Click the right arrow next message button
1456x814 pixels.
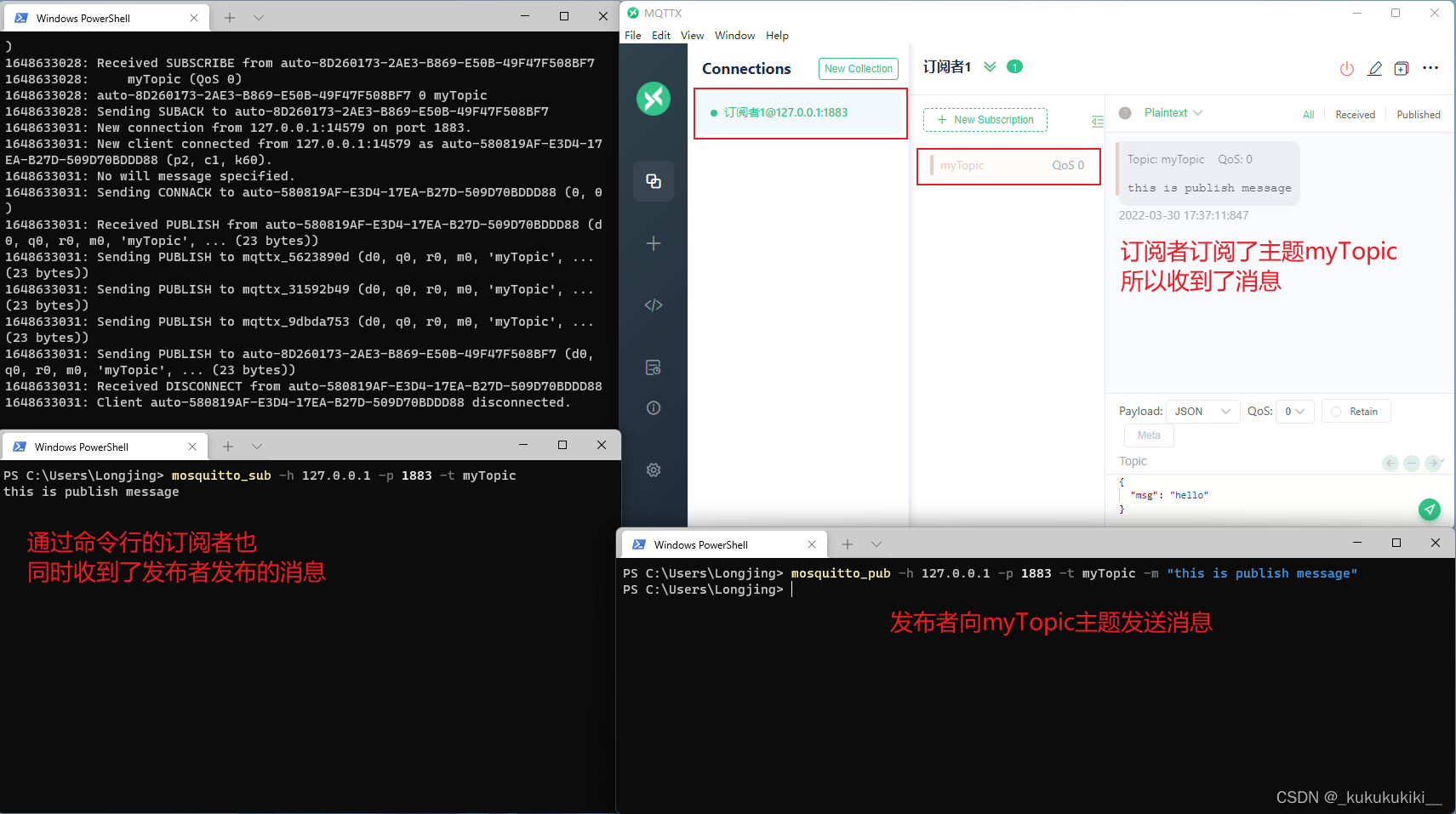point(1433,463)
